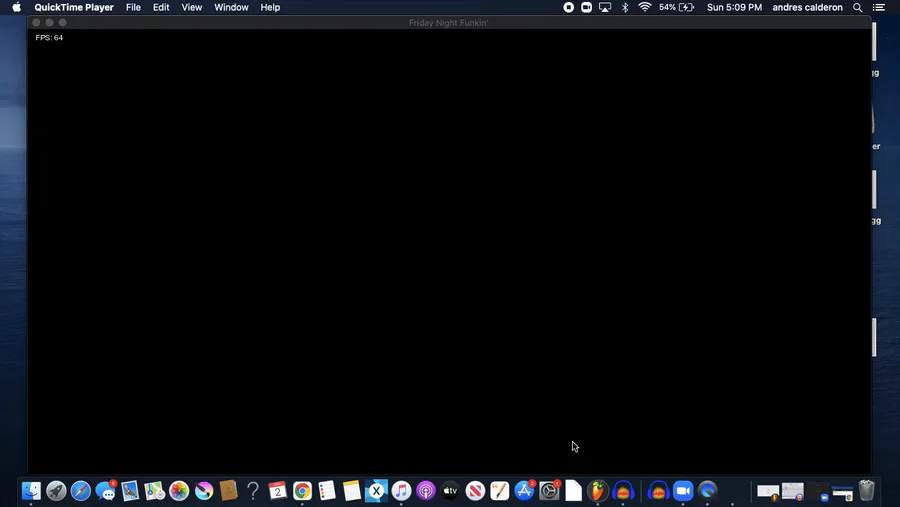The height and width of the screenshot is (507, 900).
Task: Restore minimized Chrome window thumbnail
Action: 842,493
